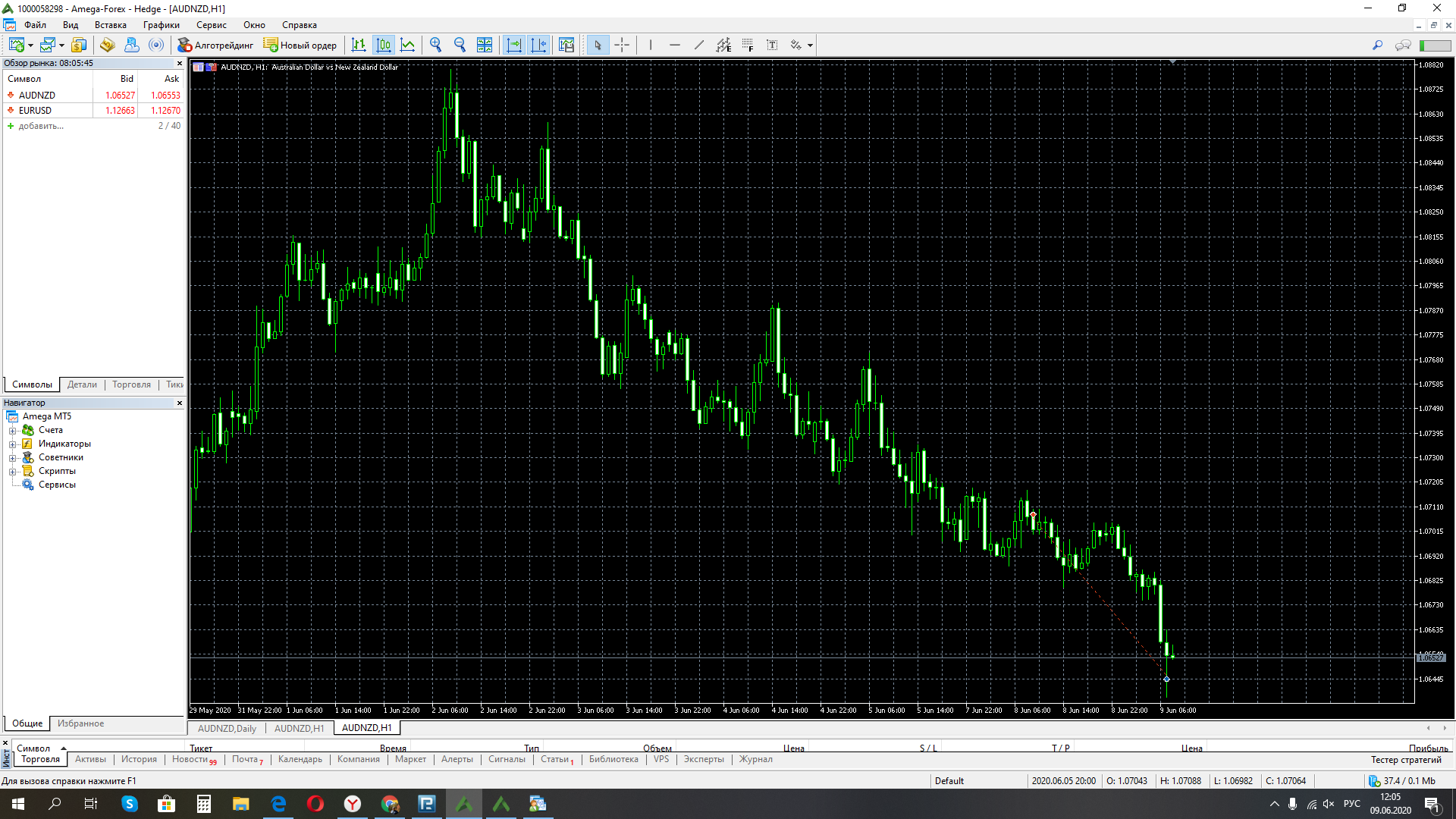Screen dimensions: 1456x819
Task: Open the Файл menu
Action: pos(35,25)
